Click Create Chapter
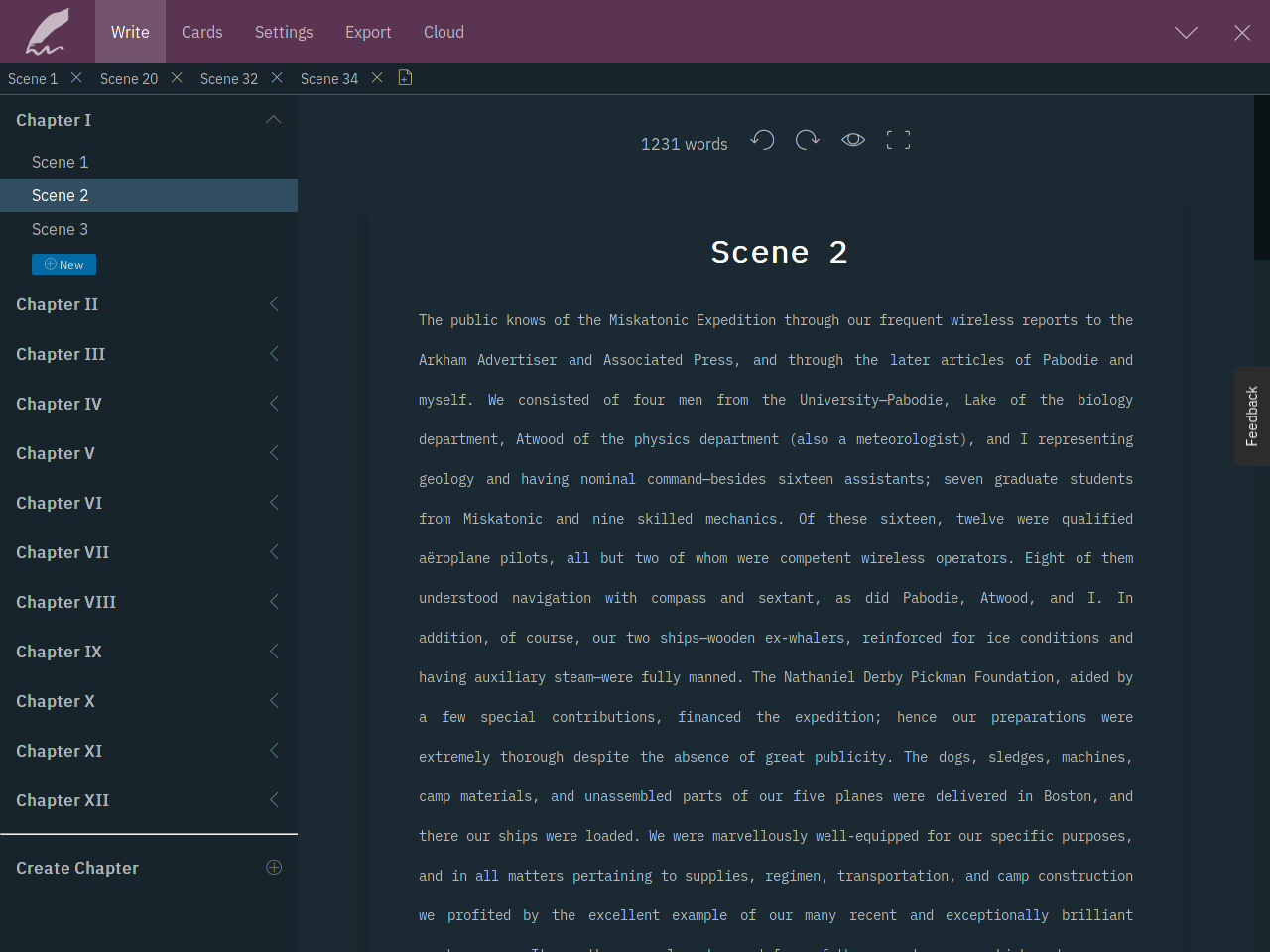The height and width of the screenshot is (952, 1270). click(77, 868)
